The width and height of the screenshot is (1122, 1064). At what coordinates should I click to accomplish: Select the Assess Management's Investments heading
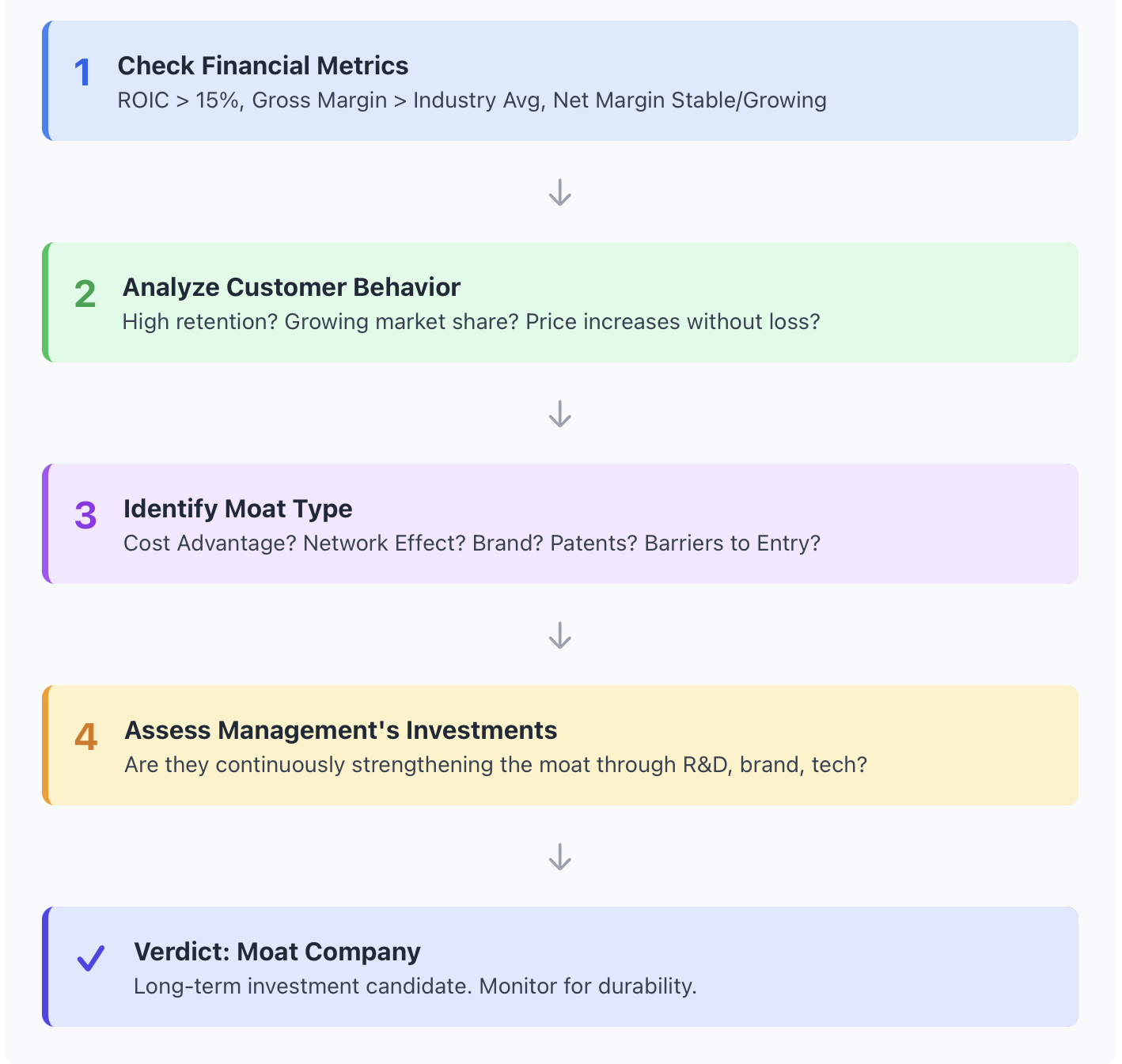[341, 730]
